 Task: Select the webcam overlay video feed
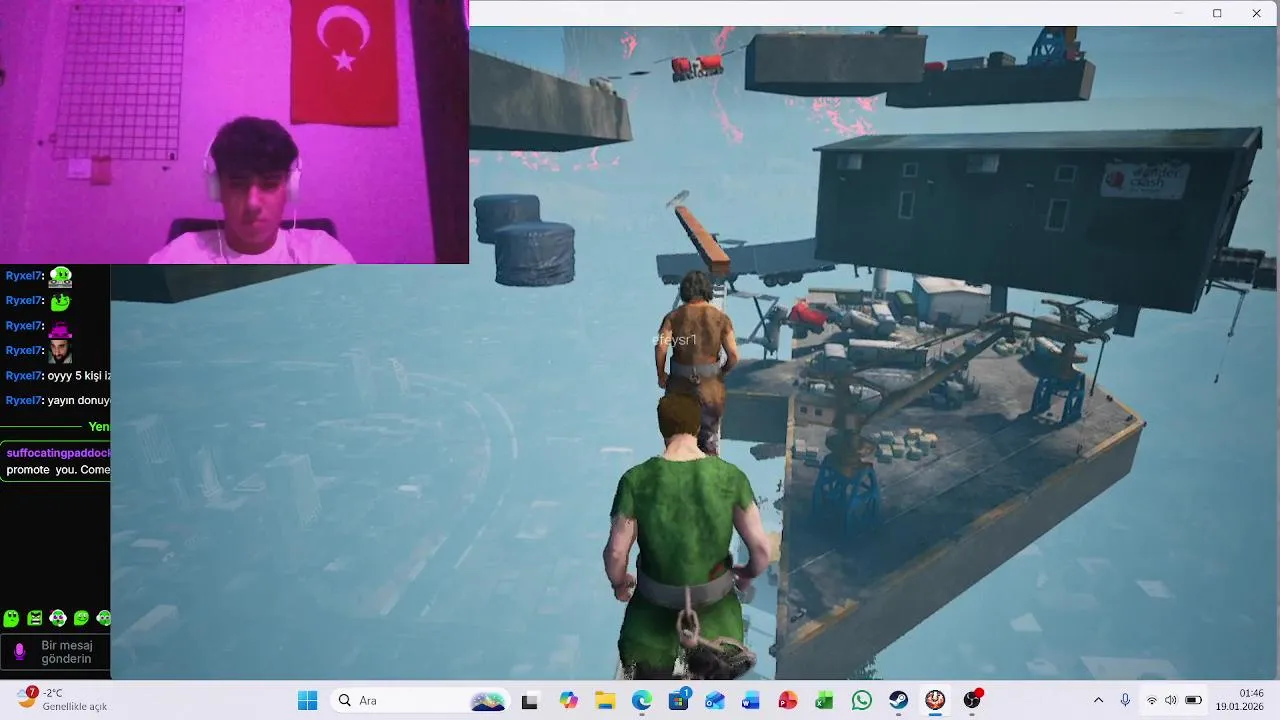click(x=234, y=132)
